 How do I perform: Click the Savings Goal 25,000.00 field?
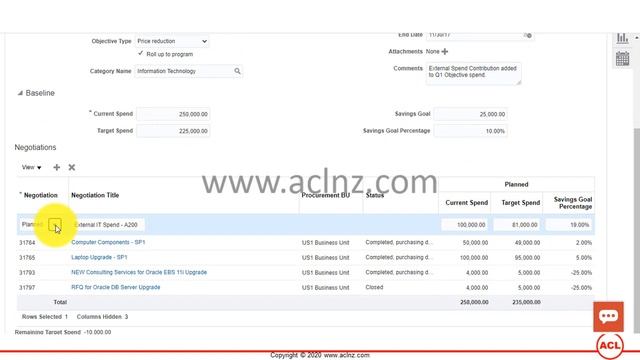point(470,114)
